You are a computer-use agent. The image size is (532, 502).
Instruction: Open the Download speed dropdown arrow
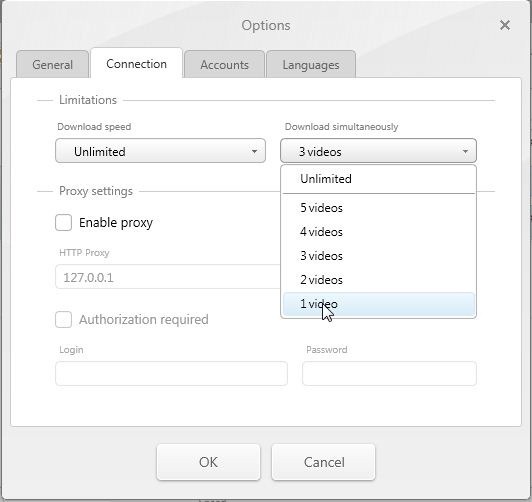point(254,151)
